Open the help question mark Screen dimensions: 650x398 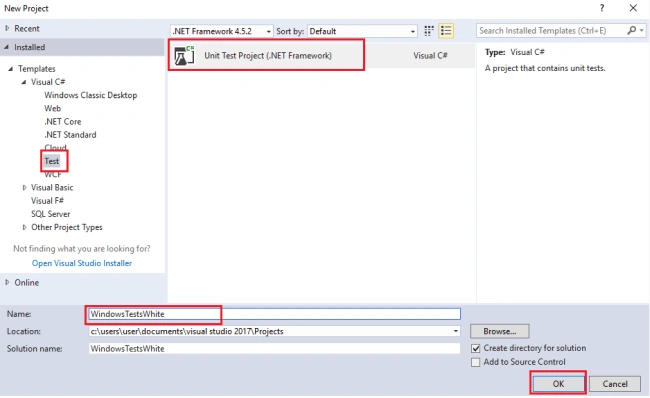click(x=601, y=8)
